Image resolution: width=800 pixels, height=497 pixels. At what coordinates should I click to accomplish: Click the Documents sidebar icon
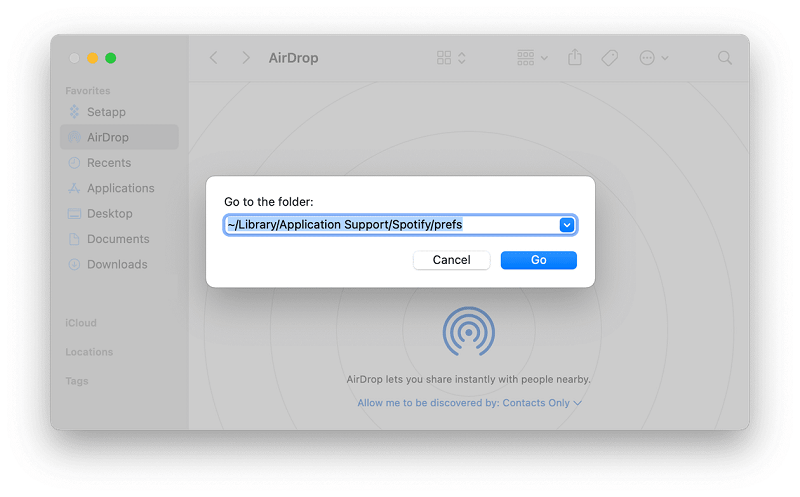[74, 239]
